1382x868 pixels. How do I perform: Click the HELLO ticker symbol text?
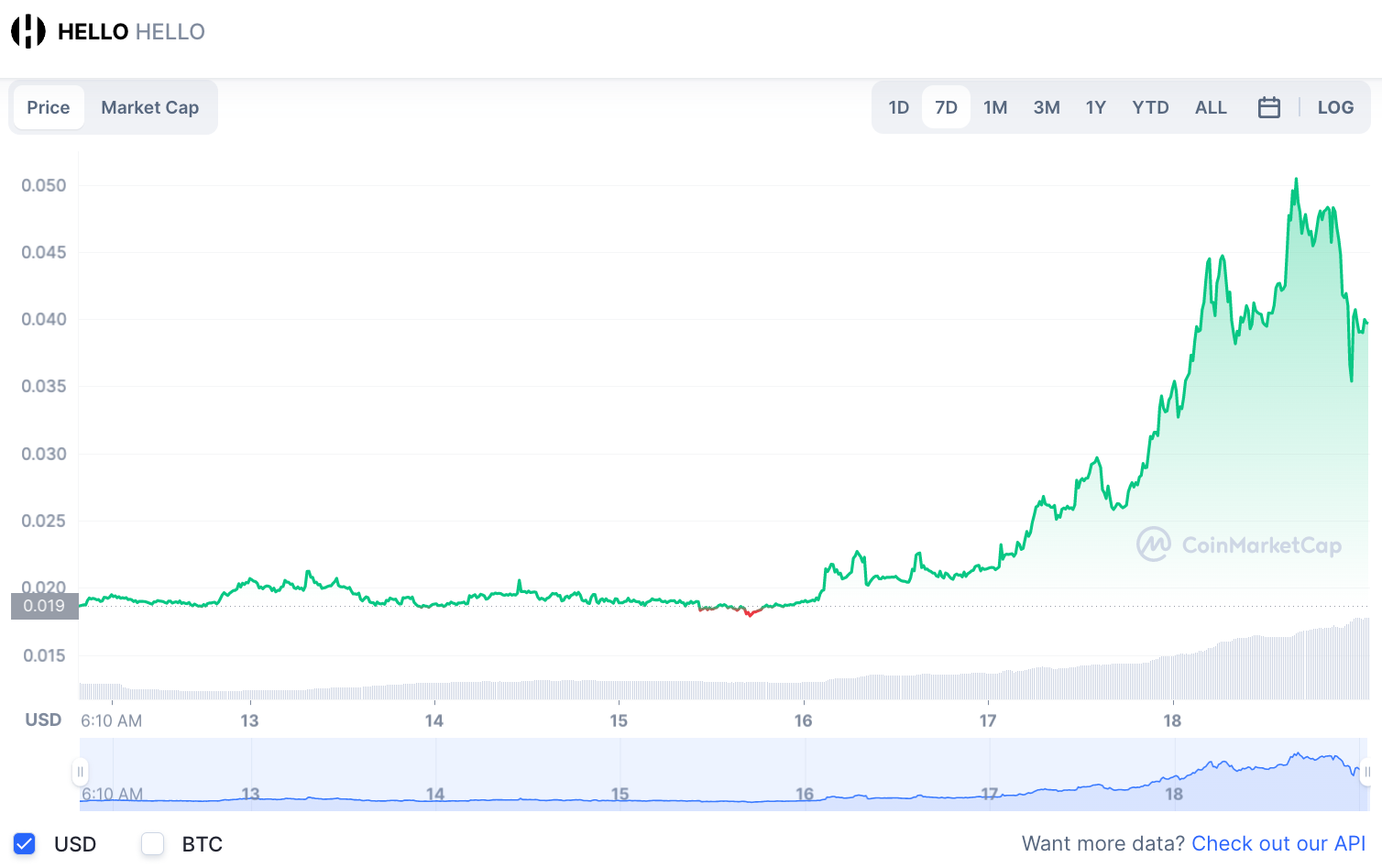point(170,32)
